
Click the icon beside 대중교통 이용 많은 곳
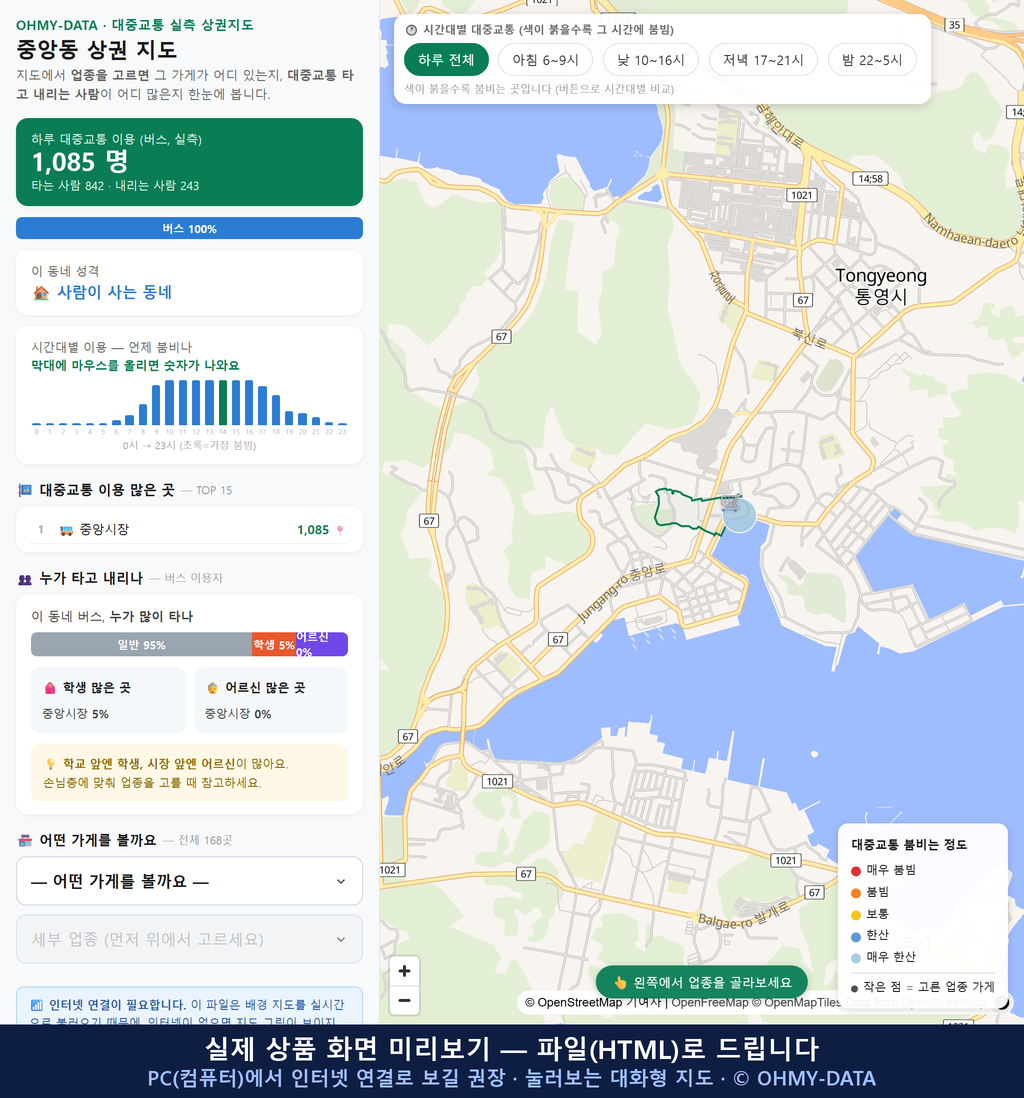point(25,490)
